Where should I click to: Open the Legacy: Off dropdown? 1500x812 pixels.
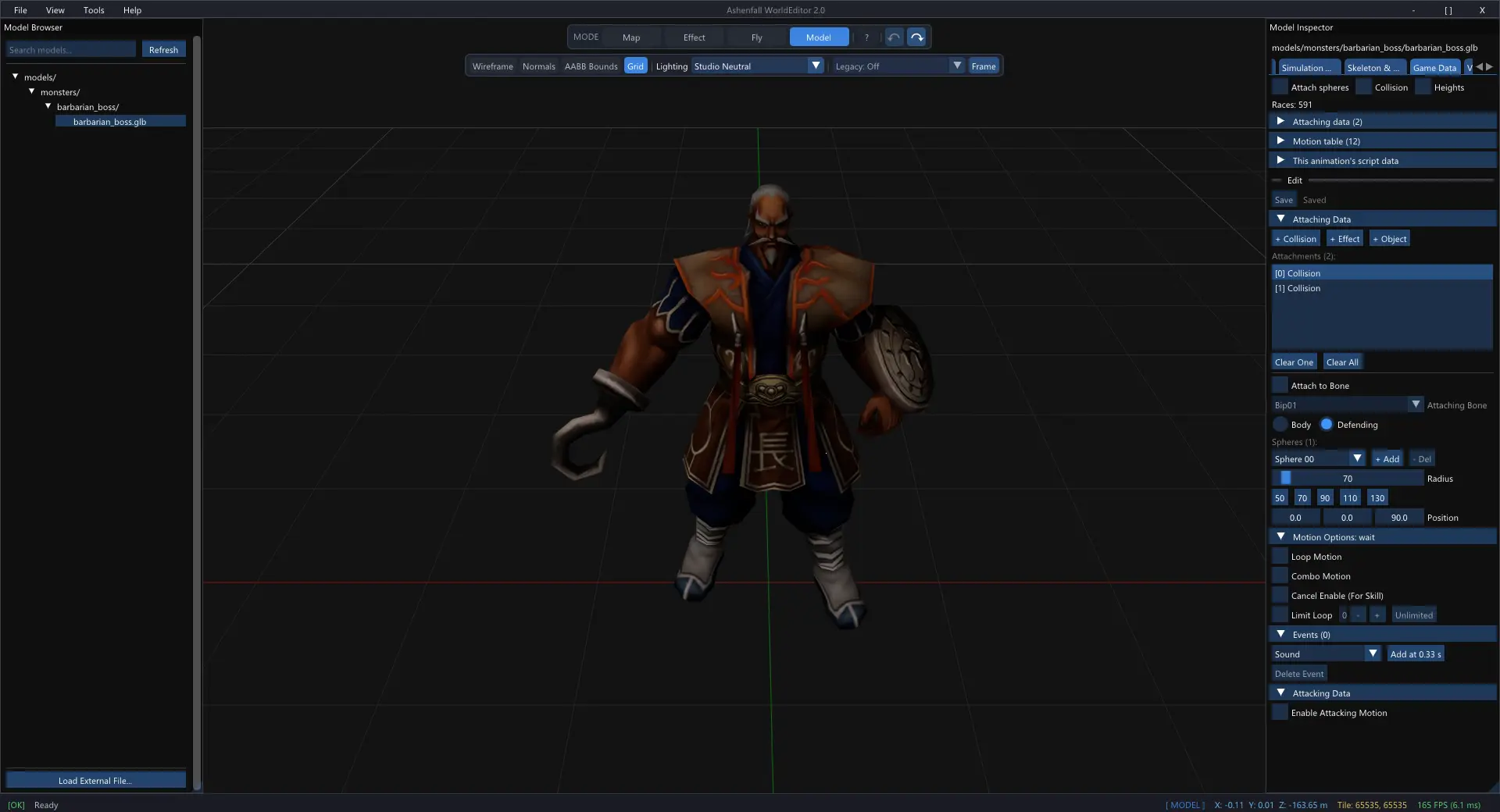898,66
